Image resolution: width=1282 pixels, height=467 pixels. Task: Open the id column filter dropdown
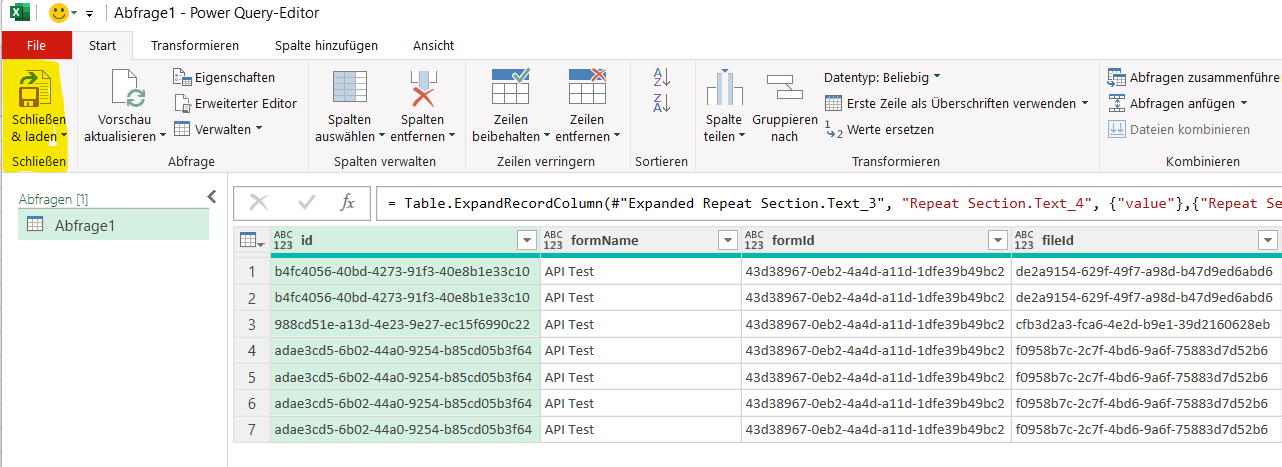click(527, 240)
